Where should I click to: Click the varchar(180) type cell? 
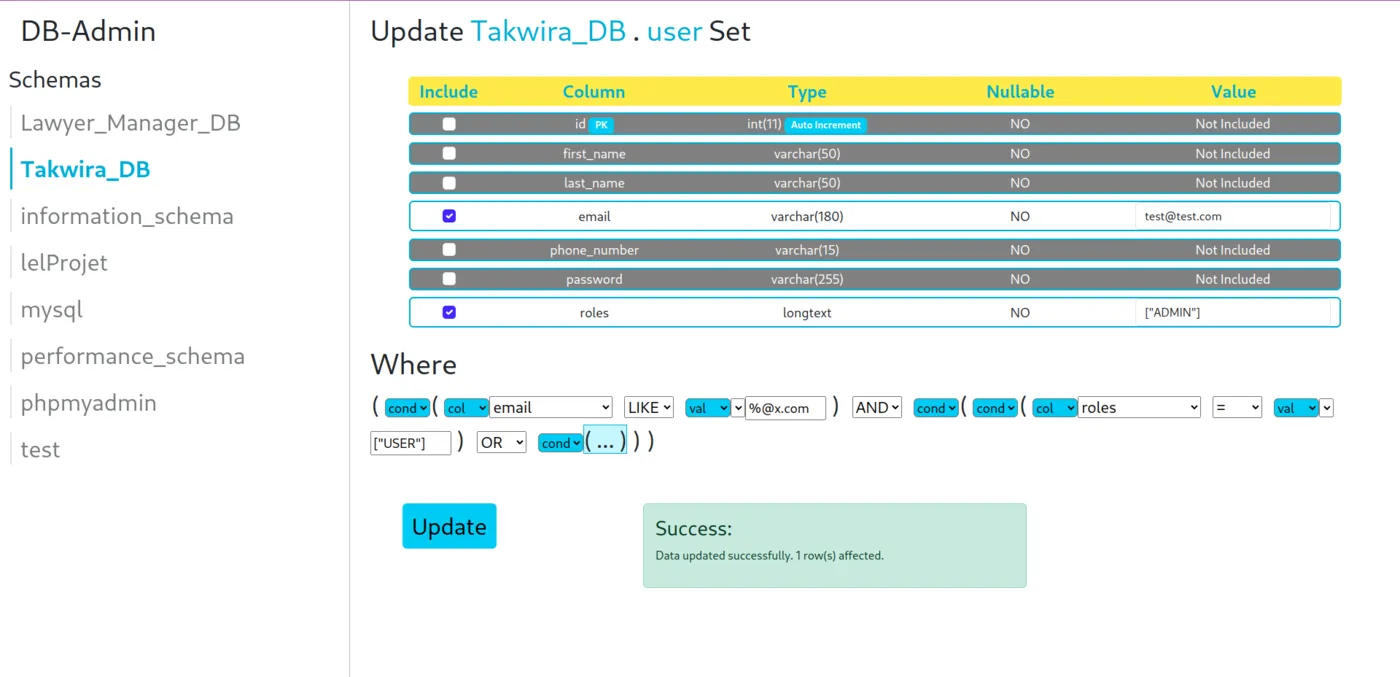click(807, 216)
